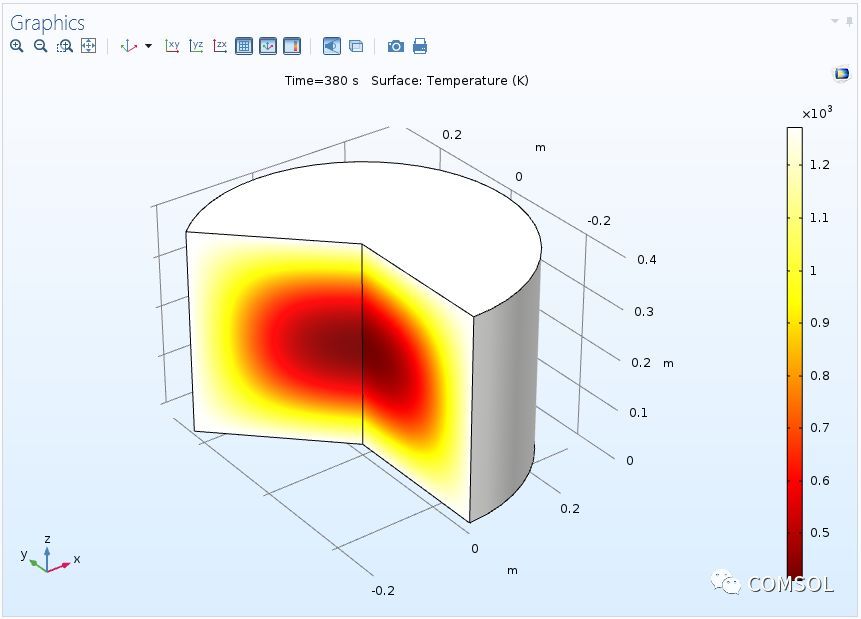Click the 0.6 legend tick label
The height and width of the screenshot is (619, 861).
point(820,481)
